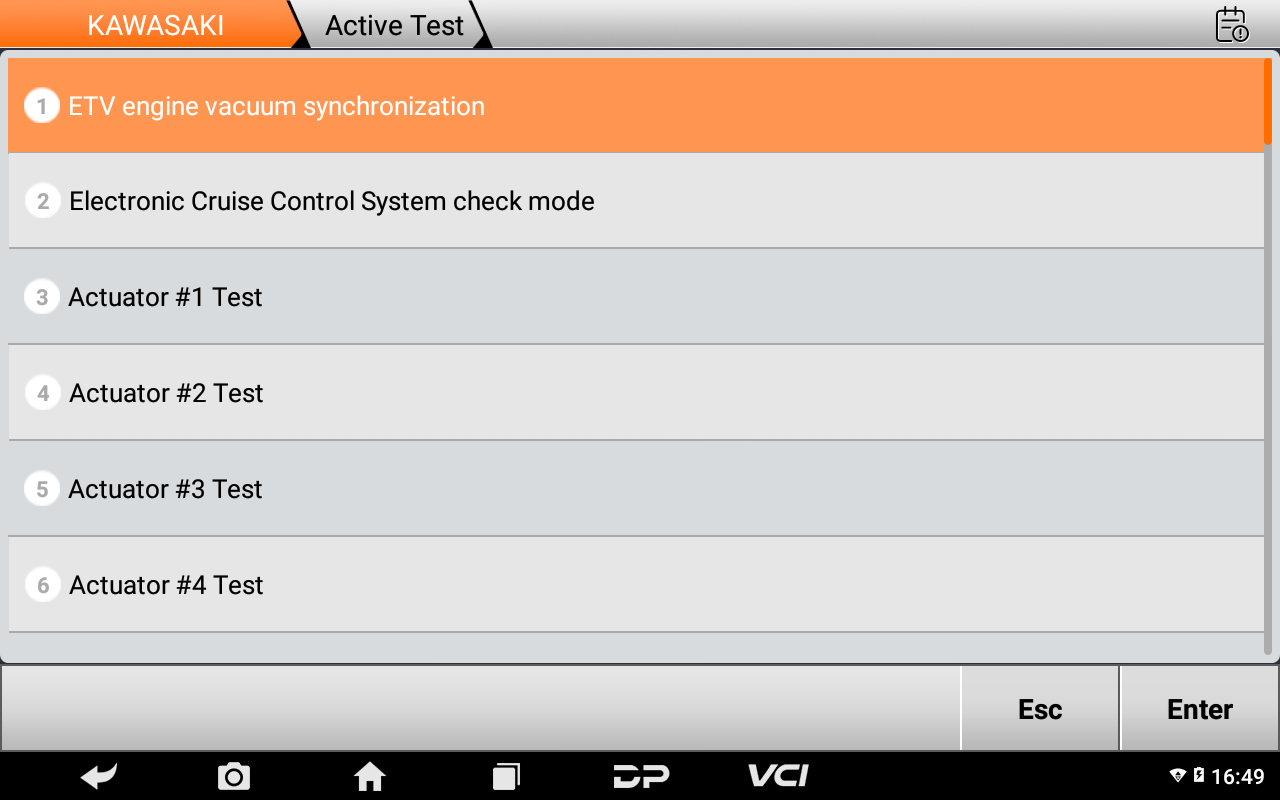This screenshot has width=1280, height=800.
Task: Tap the DP icon in the navigation bar
Action: (641, 776)
